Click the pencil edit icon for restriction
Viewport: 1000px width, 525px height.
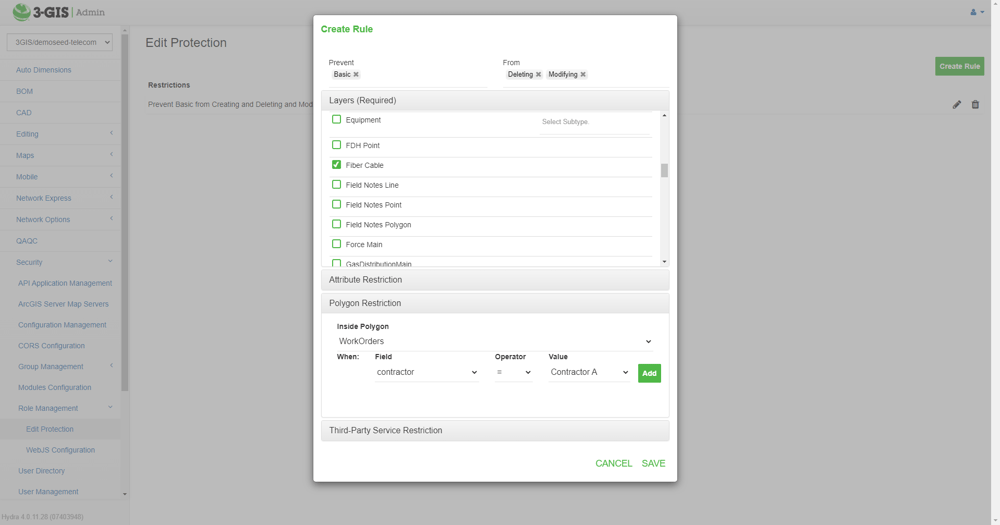[x=957, y=105]
